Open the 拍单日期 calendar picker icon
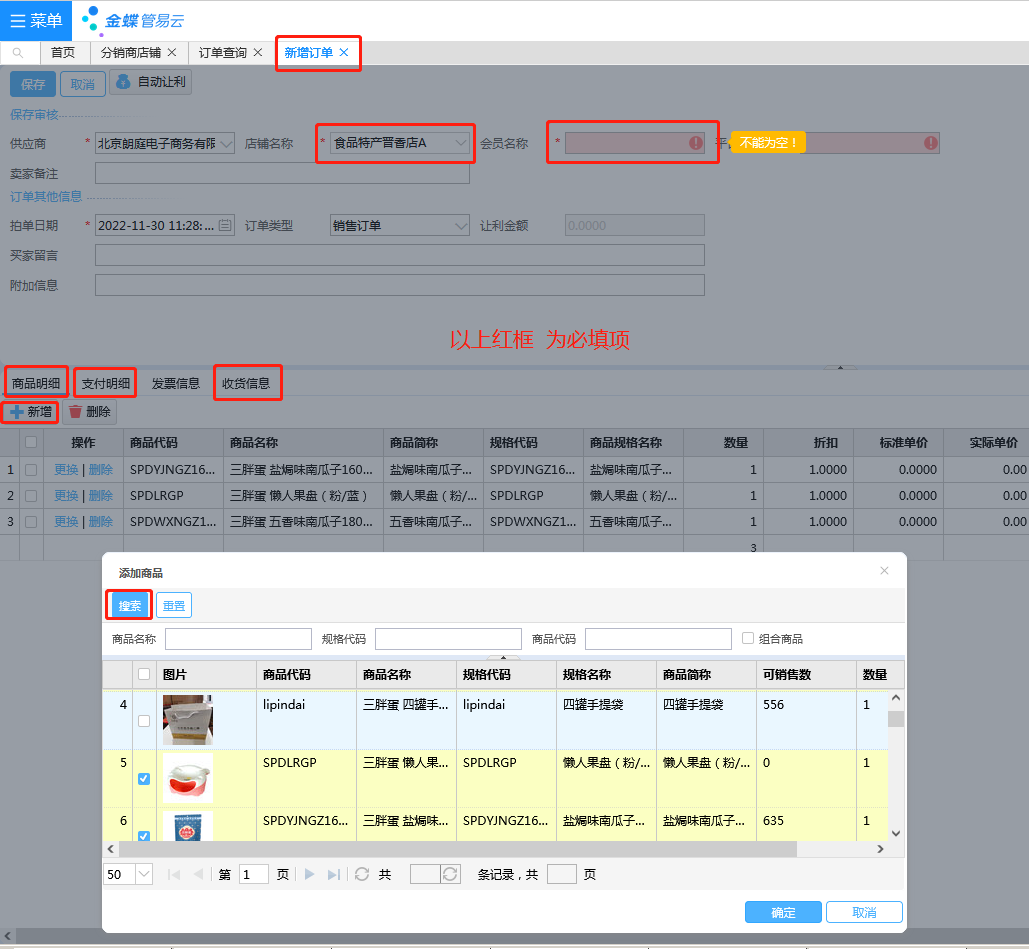1029x949 pixels. [225, 226]
